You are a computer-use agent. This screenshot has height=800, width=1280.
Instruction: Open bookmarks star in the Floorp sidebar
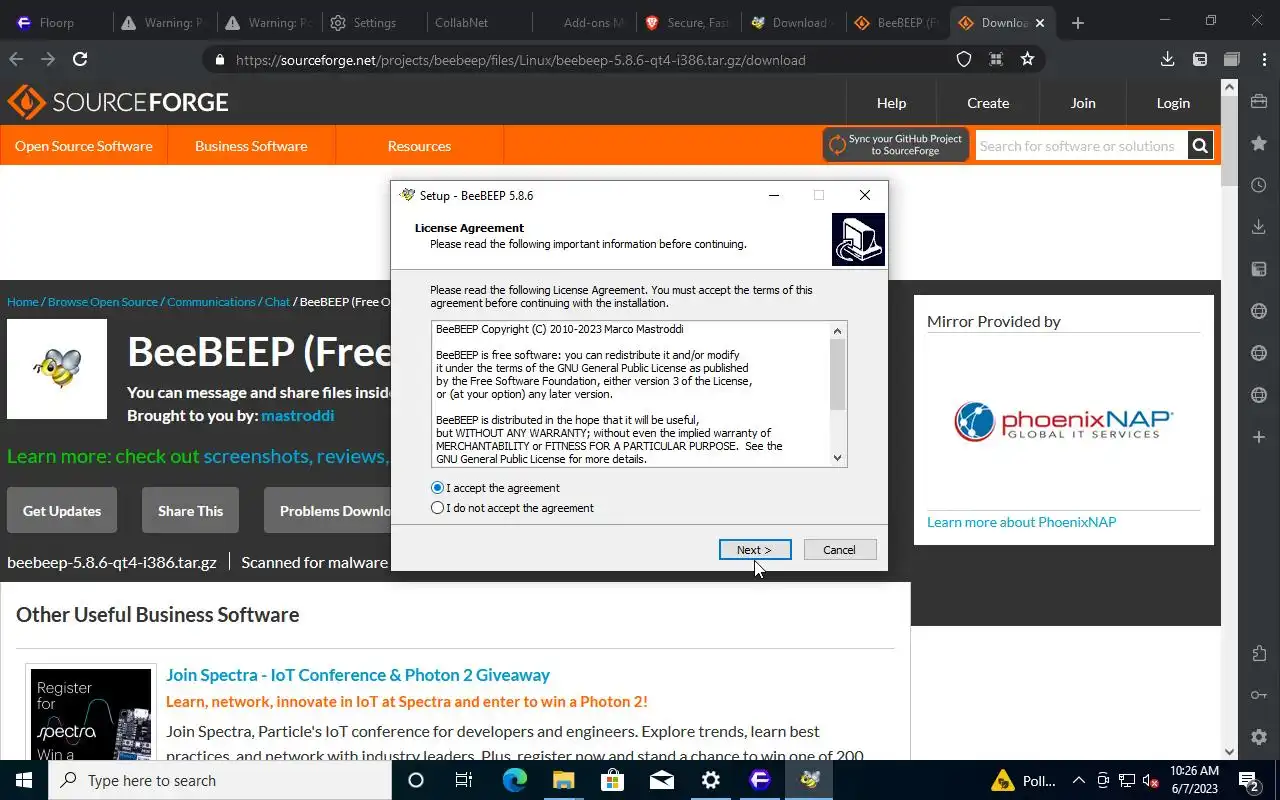[x=1259, y=144]
